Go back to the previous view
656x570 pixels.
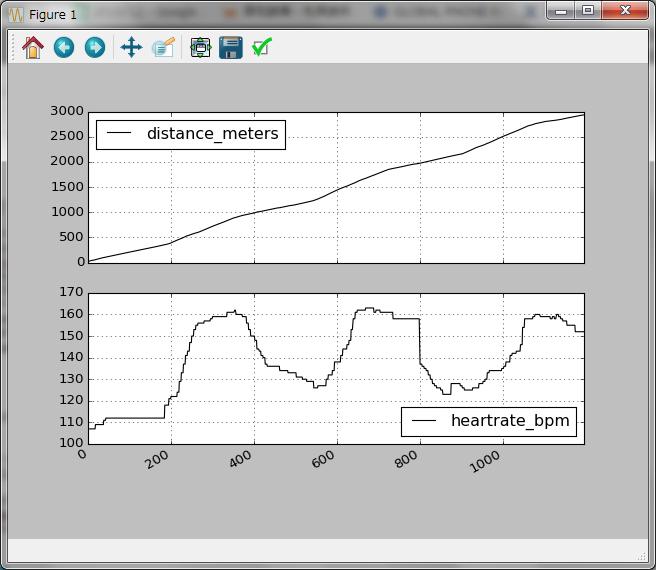[64, 47]
